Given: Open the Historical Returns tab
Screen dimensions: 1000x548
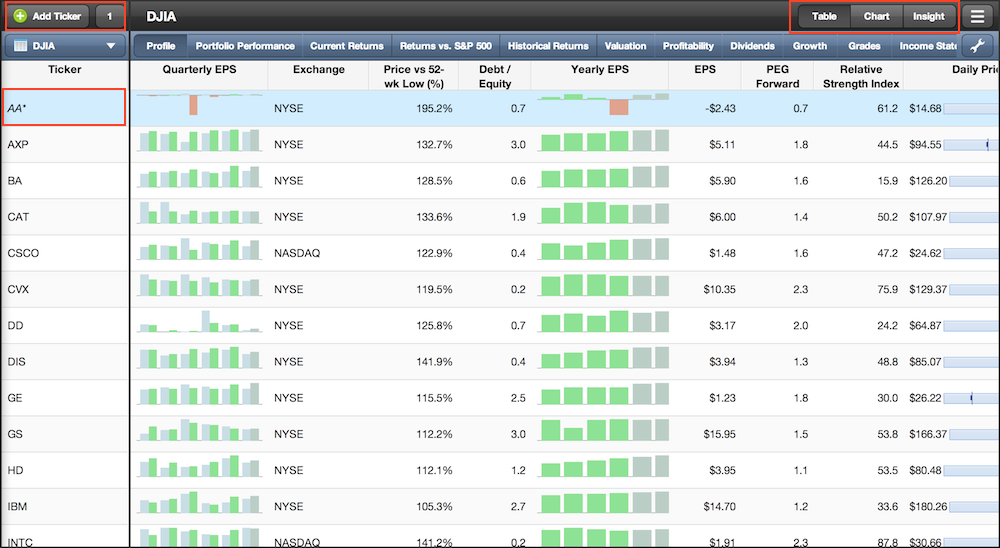Looking at the screenshot, I should [x=548, y=46].
